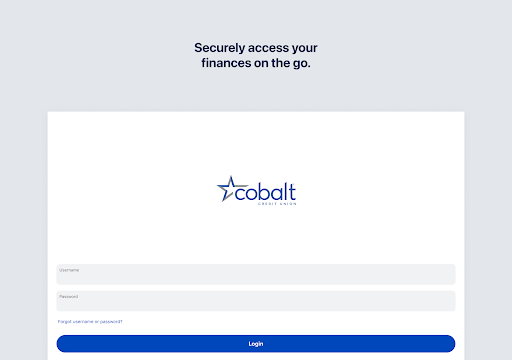Click the Username placeholder label

(x=69, y=270)
